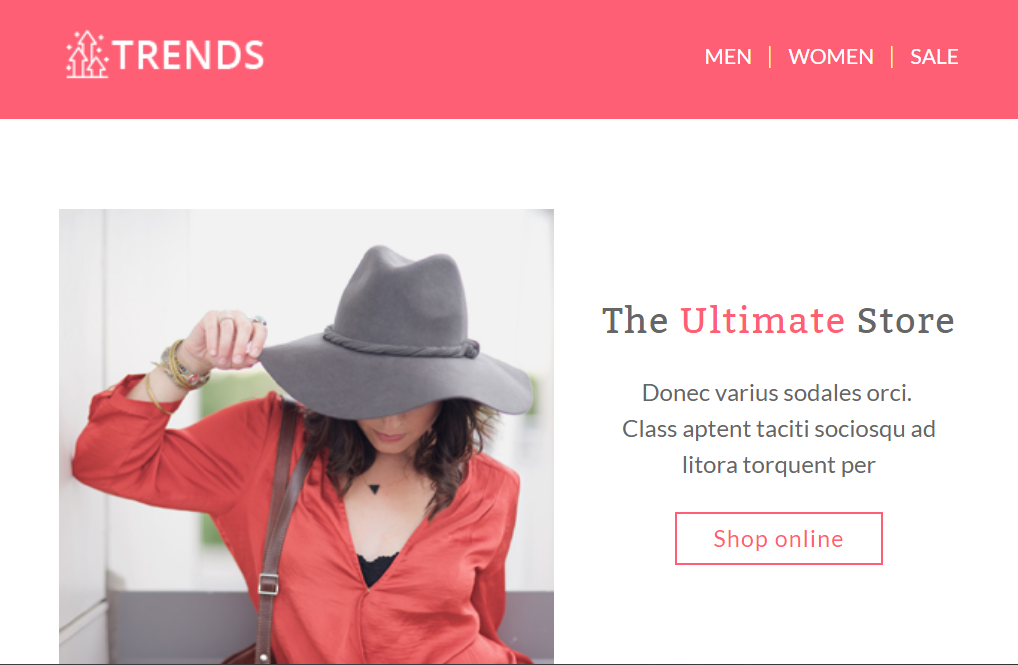Select the line 'Donec varius sodales orci.'
The image size is (1018, 665).
pyautogui.click(x=777, y=394)
